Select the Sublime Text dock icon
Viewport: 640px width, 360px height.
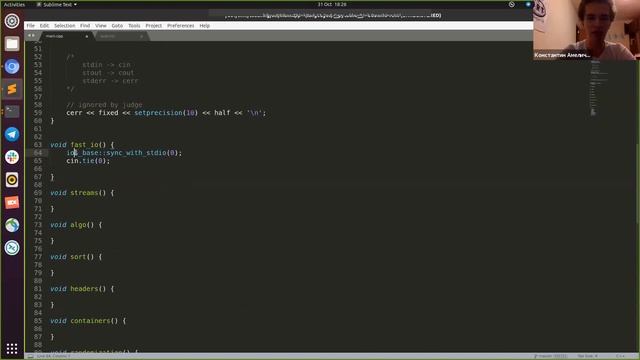12,89
